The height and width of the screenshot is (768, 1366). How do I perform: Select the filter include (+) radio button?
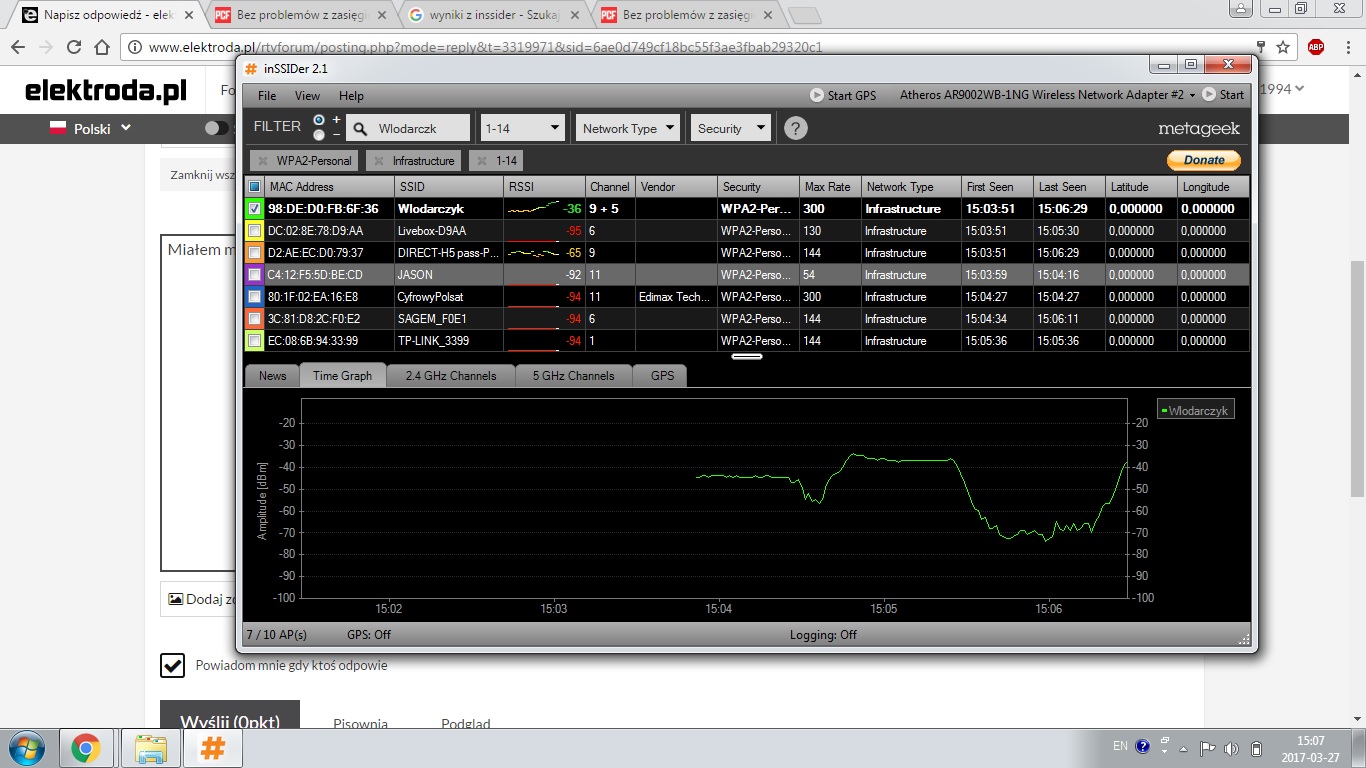[319, 120]
